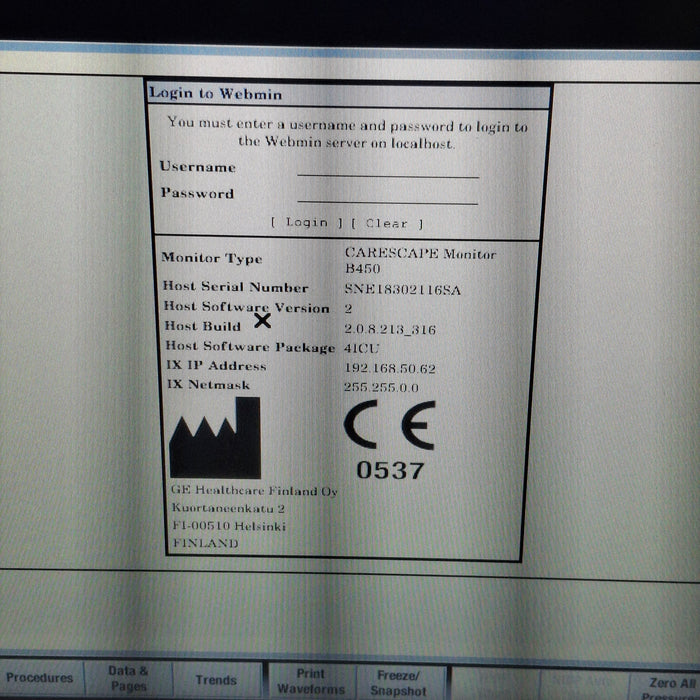This screenshot has width=700, height=700.
Task: Click the IX Netmask label
Action: pos(208,384)
